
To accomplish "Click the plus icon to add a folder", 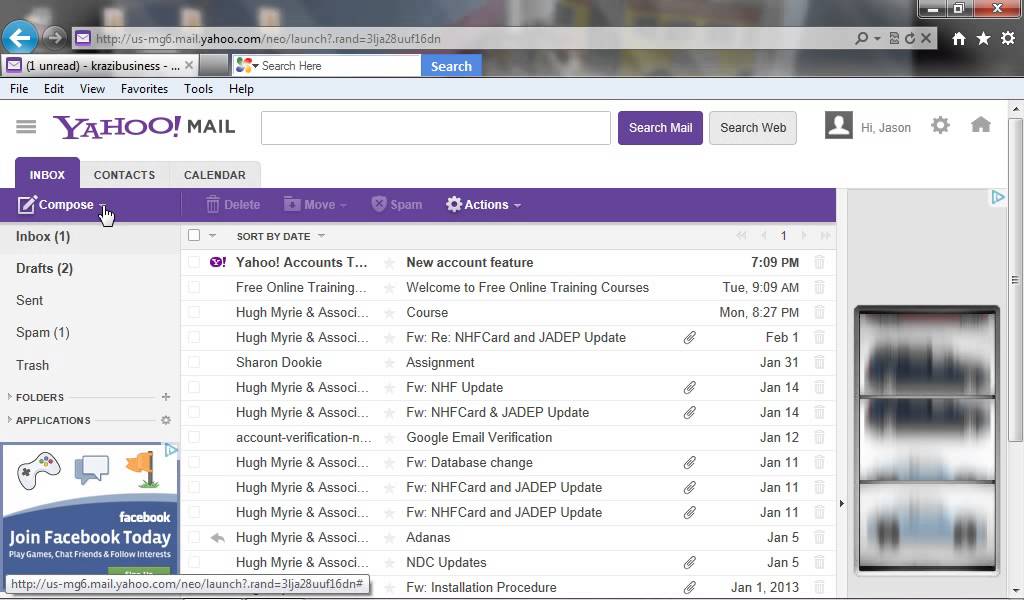I will 166,397.
